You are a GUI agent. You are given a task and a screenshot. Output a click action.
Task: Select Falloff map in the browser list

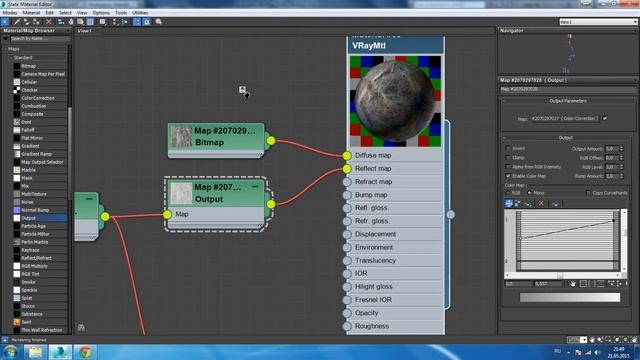[x=29, y=130]
